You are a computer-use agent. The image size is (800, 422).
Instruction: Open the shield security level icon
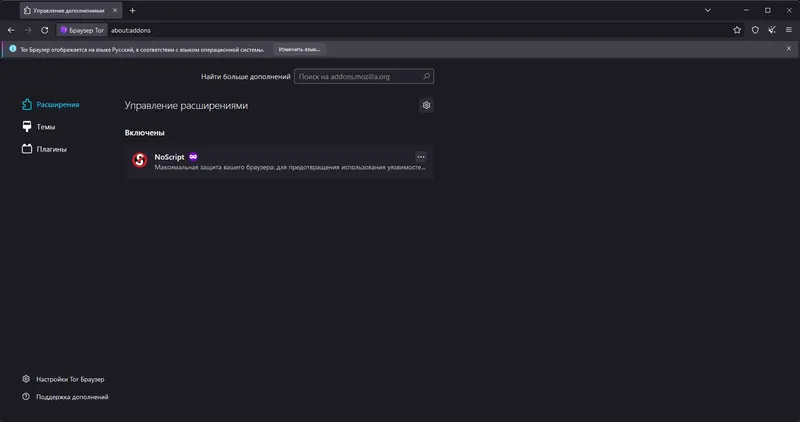[755, 30]
